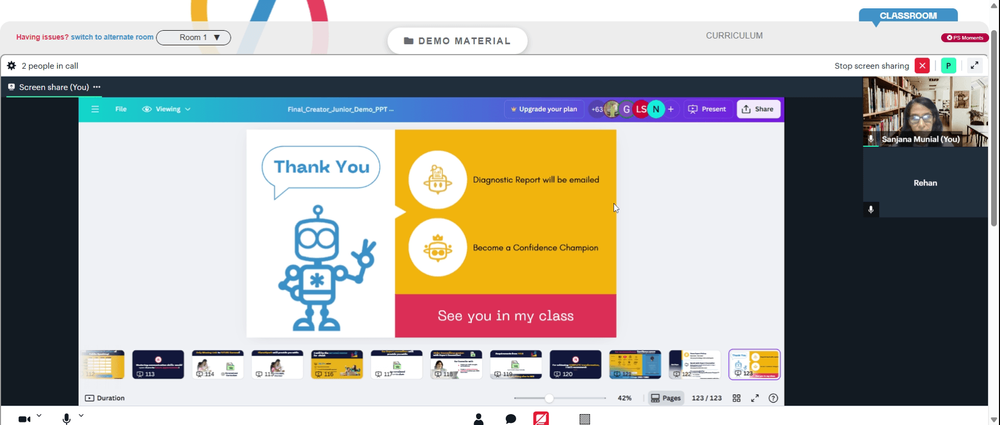Click the red stop screen sharing X button
The image size is (1000, 425).
pyautogui.click(x=922, y=66)
